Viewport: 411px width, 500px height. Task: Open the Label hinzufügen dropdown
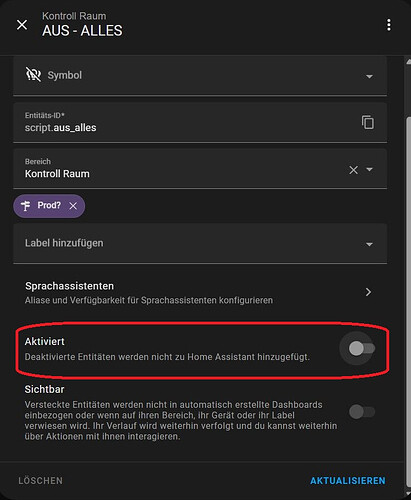200,243
